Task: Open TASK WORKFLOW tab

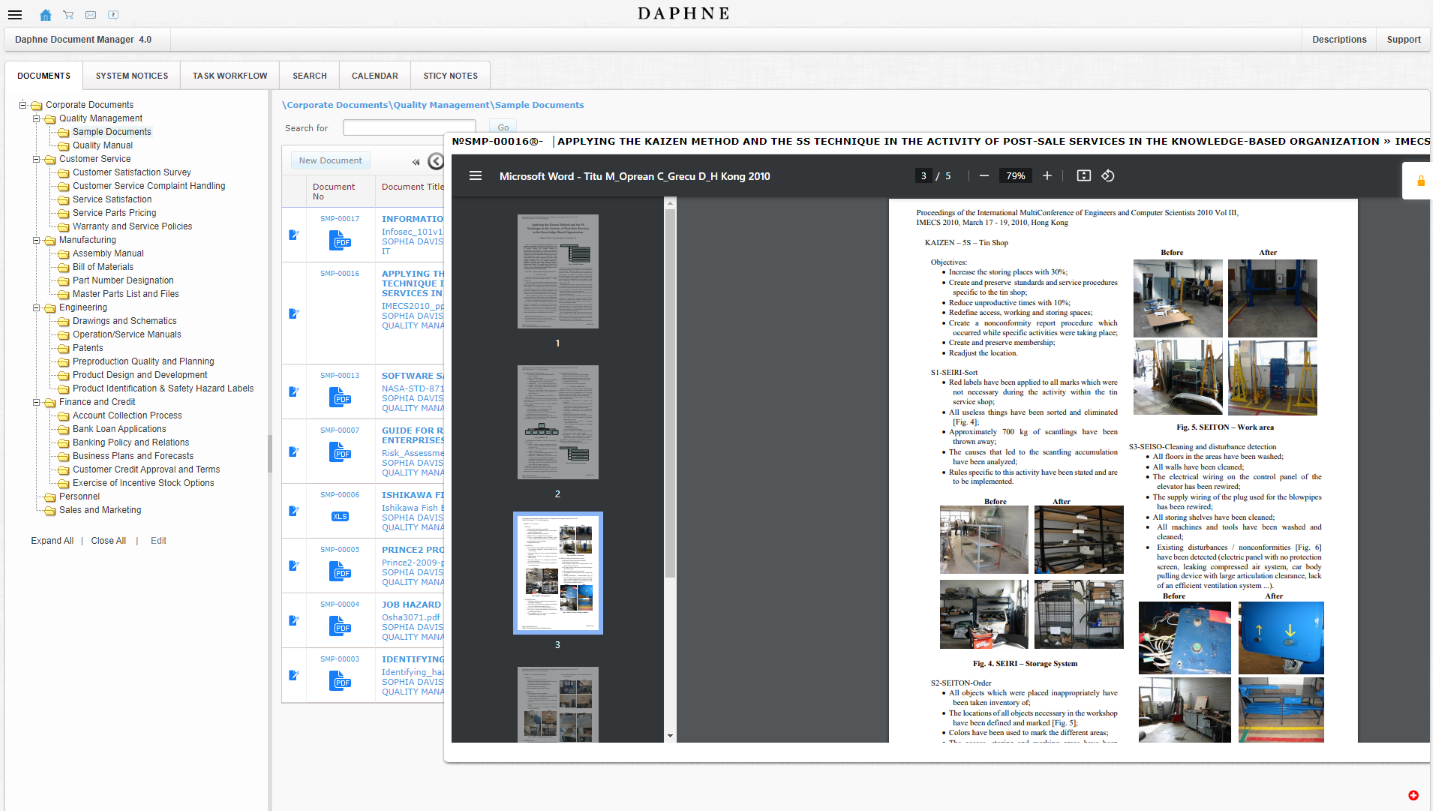Action: [x=230, y=76]
